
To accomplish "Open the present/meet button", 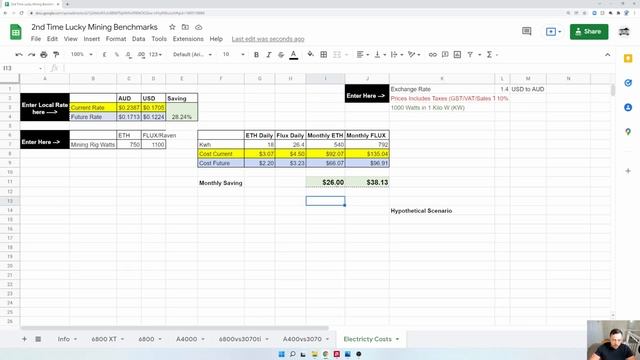I will pos(553,31).
